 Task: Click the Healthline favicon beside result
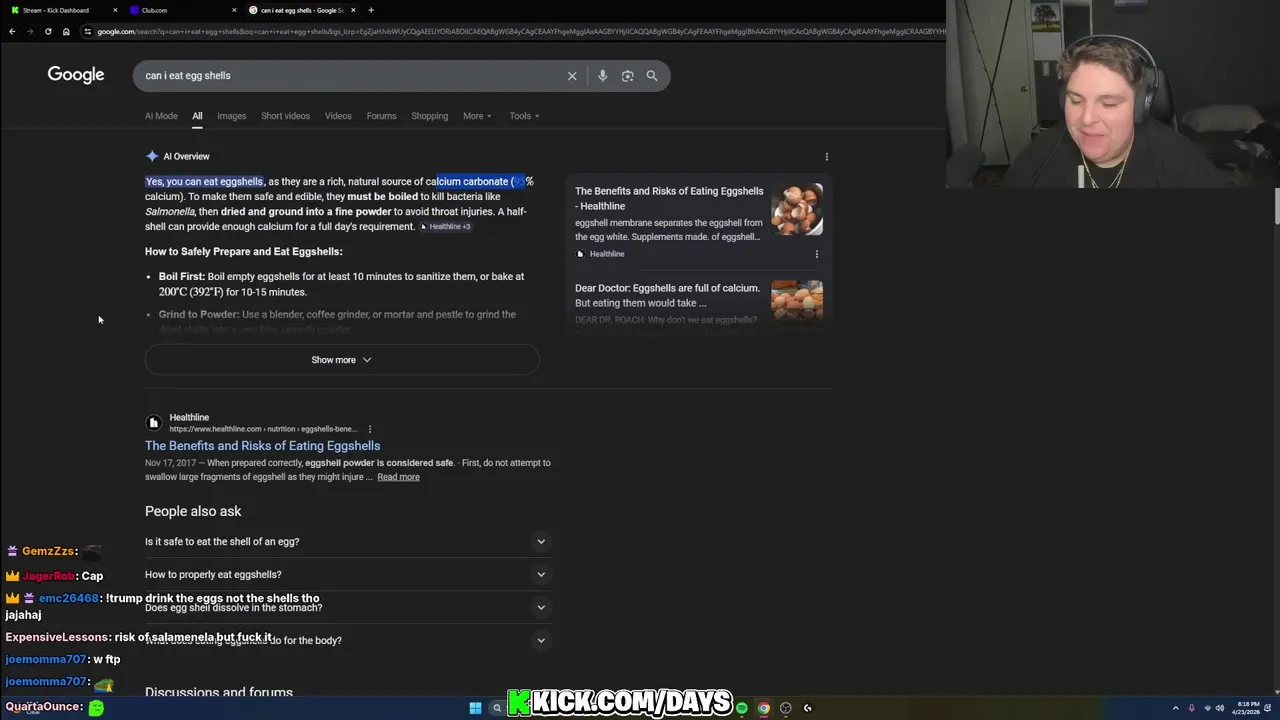[154, 423]
